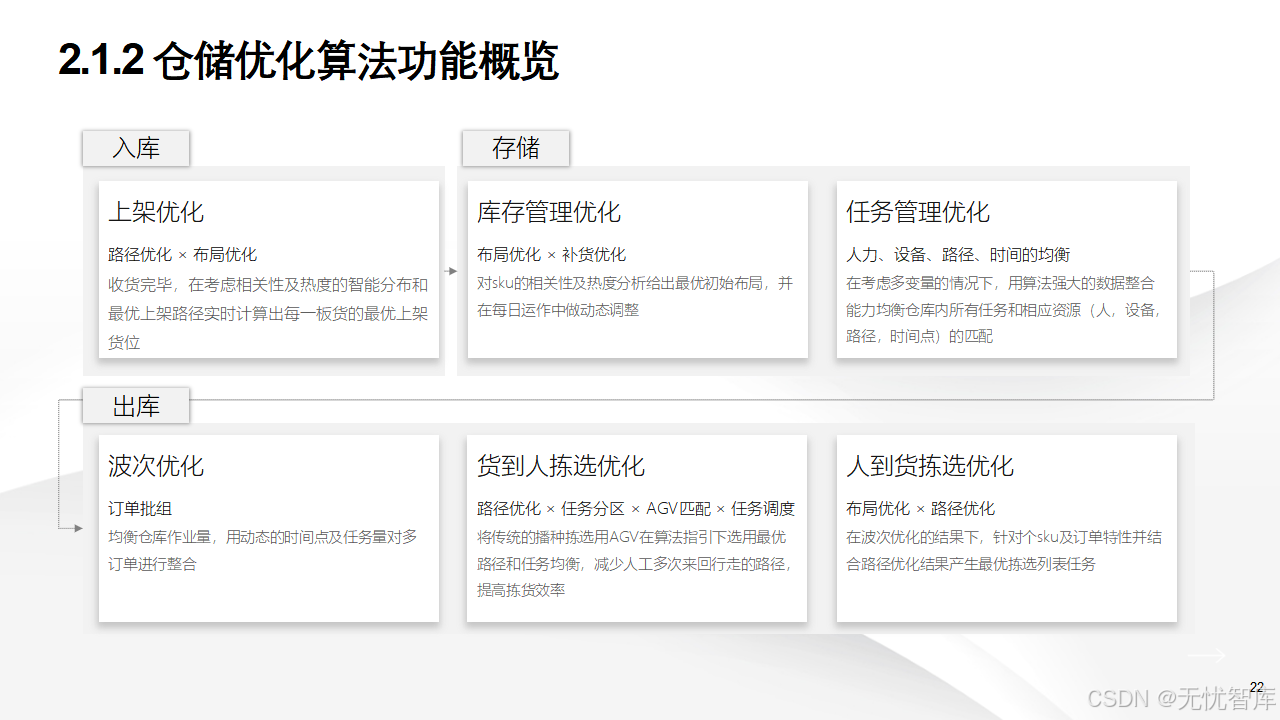The image size is (1280, 720).
Task: Select the 入库 section label
Action: coord(136,148)
